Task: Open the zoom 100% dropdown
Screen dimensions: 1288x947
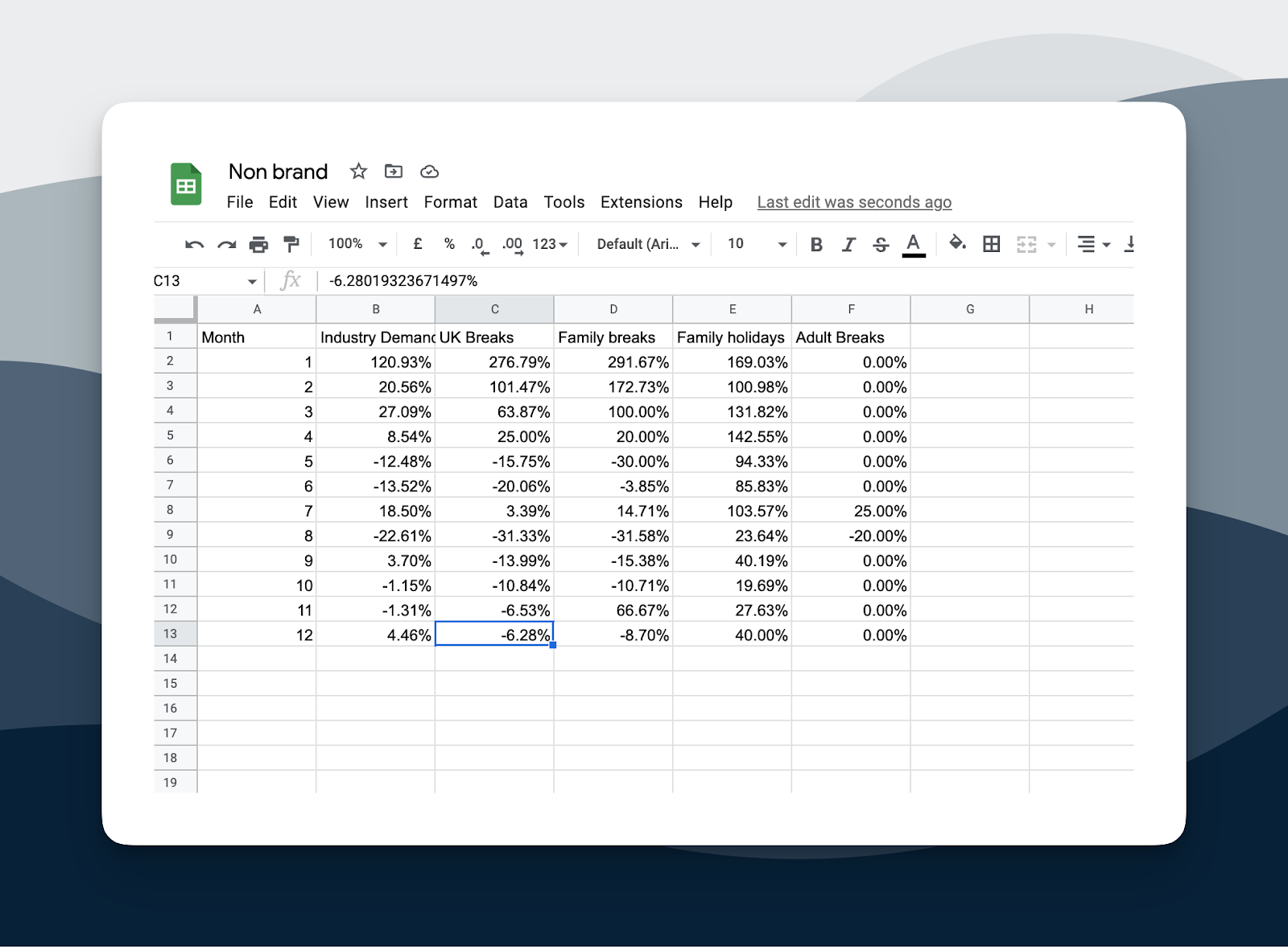Action: [357, 243]
